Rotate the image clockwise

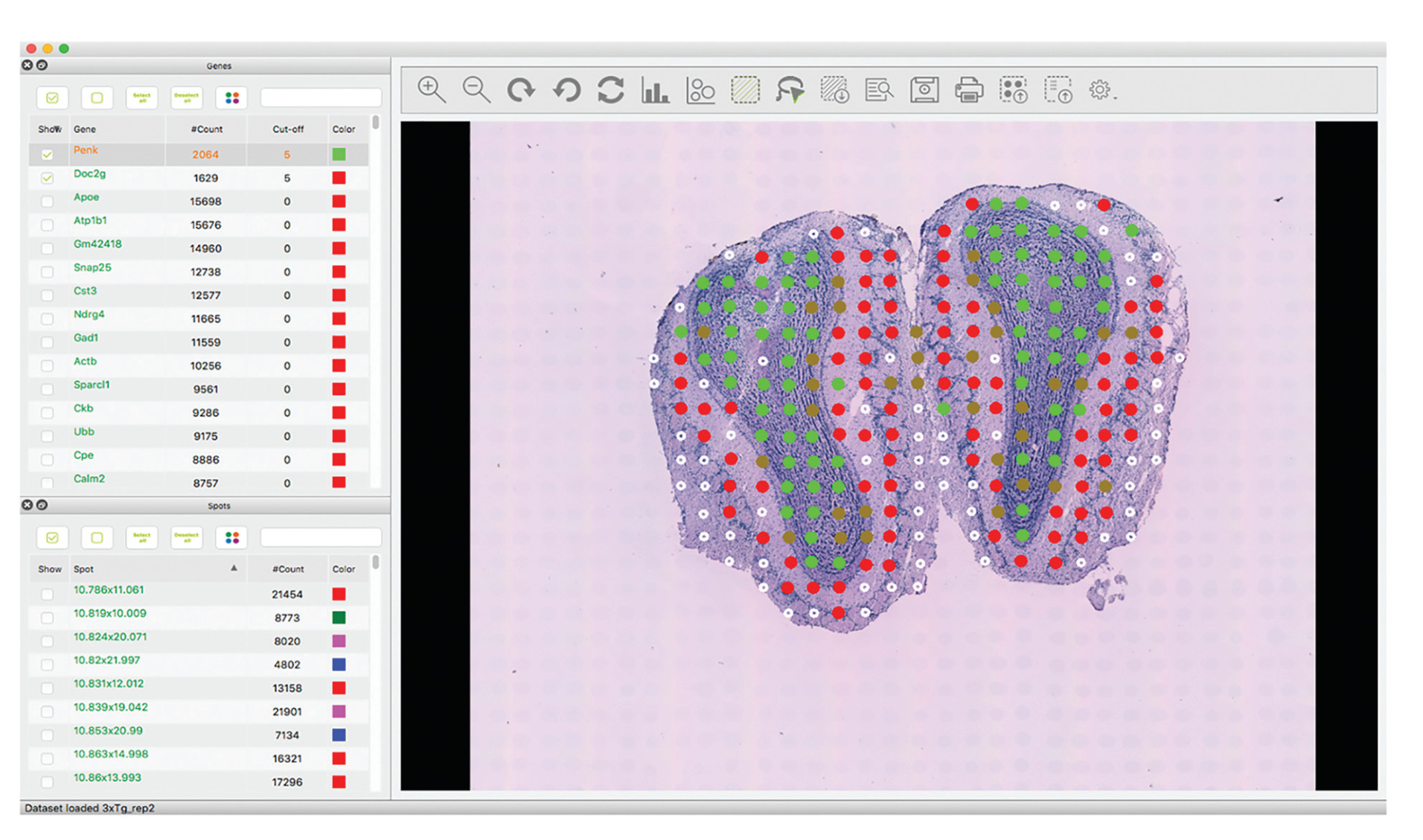pyautogui.click(x=521, y=90)
